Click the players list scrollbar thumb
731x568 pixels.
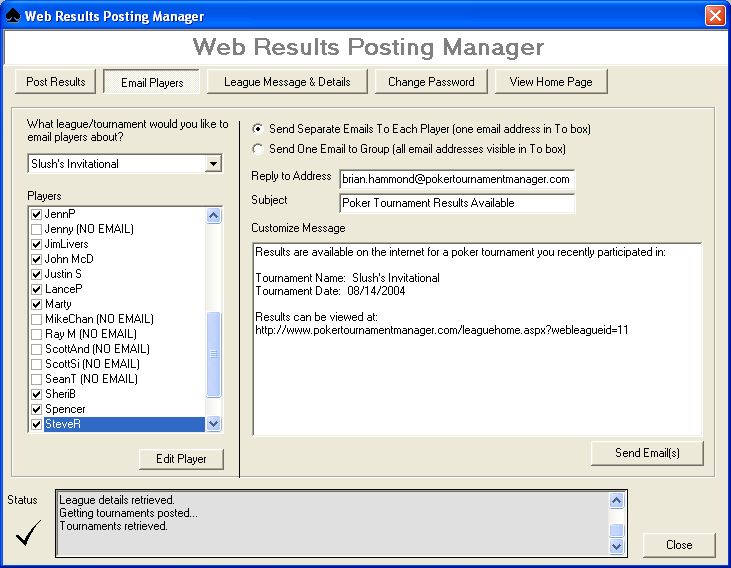214,354
